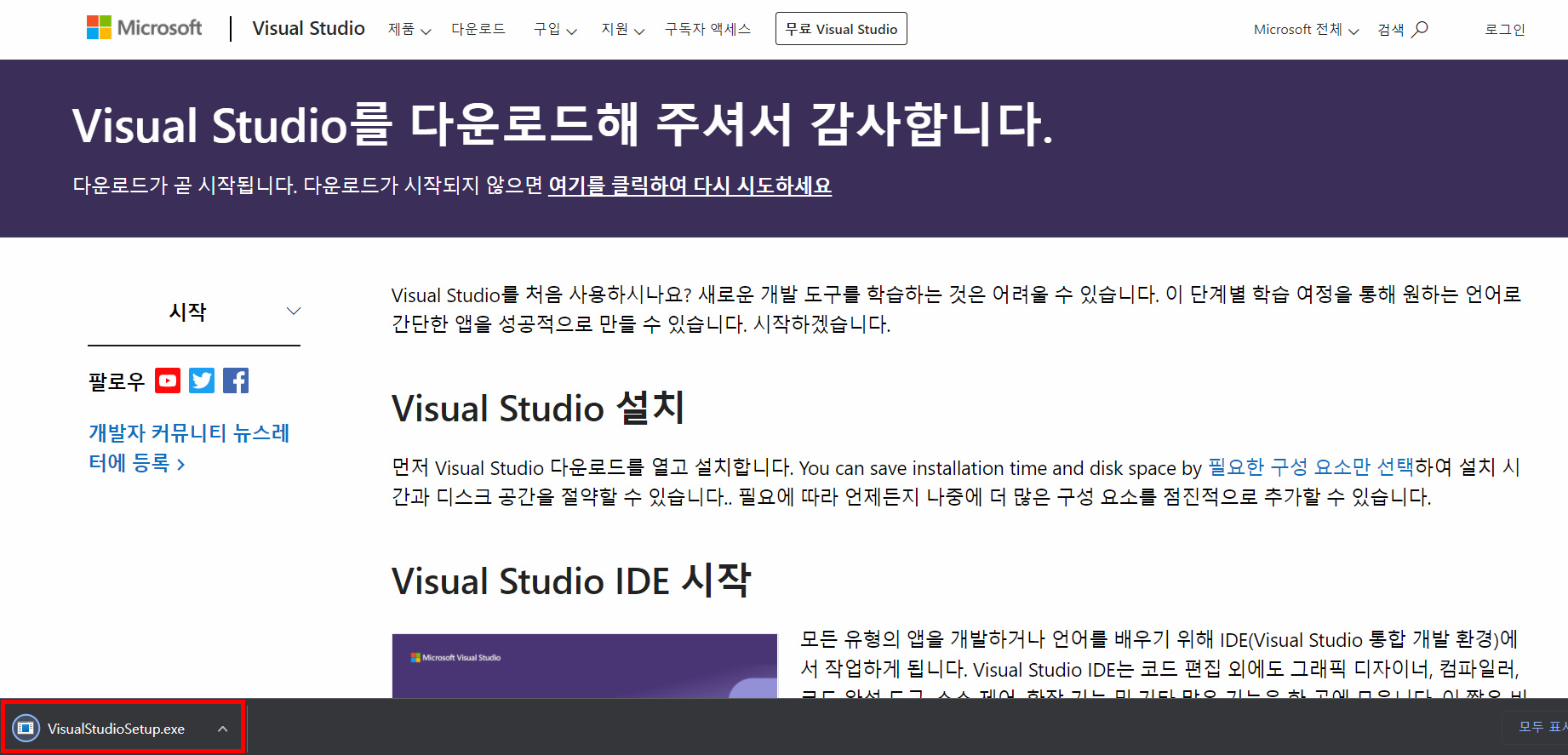
Task: Open the YouTube follow icon
Action: (x=168, y=380)
